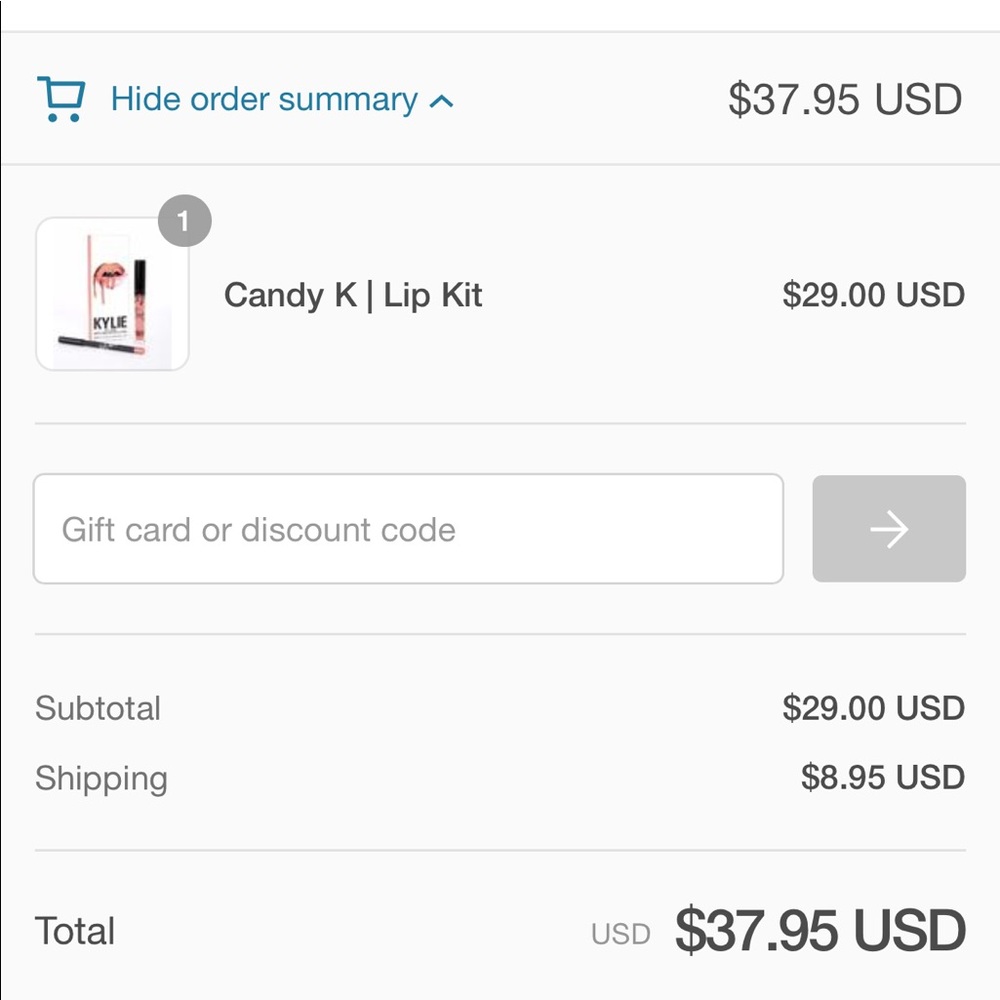Collapse summary using the chevron arrow
The image size is (1000, 1000).
click(x=441, y=101)
